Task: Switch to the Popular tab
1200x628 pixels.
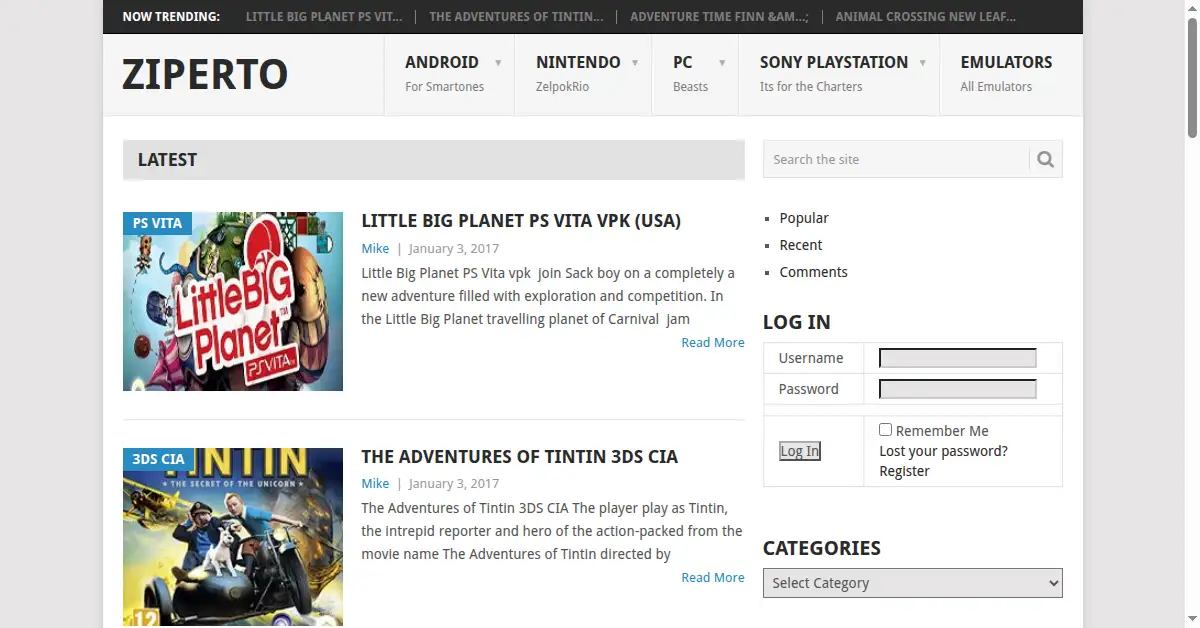Action: pyautogui.click(x=804, y=218)
